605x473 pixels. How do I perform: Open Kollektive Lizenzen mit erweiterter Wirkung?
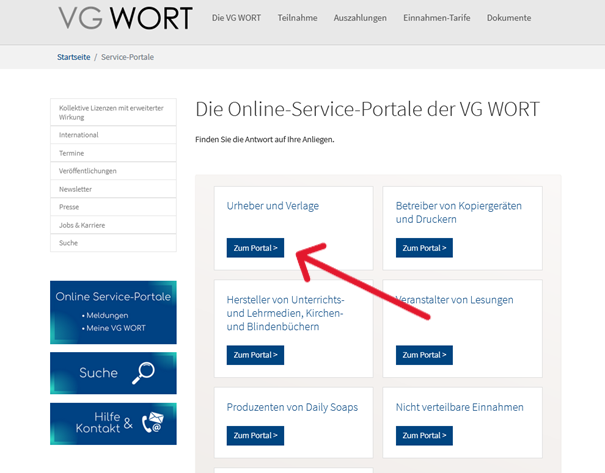(x=113, y=112)
